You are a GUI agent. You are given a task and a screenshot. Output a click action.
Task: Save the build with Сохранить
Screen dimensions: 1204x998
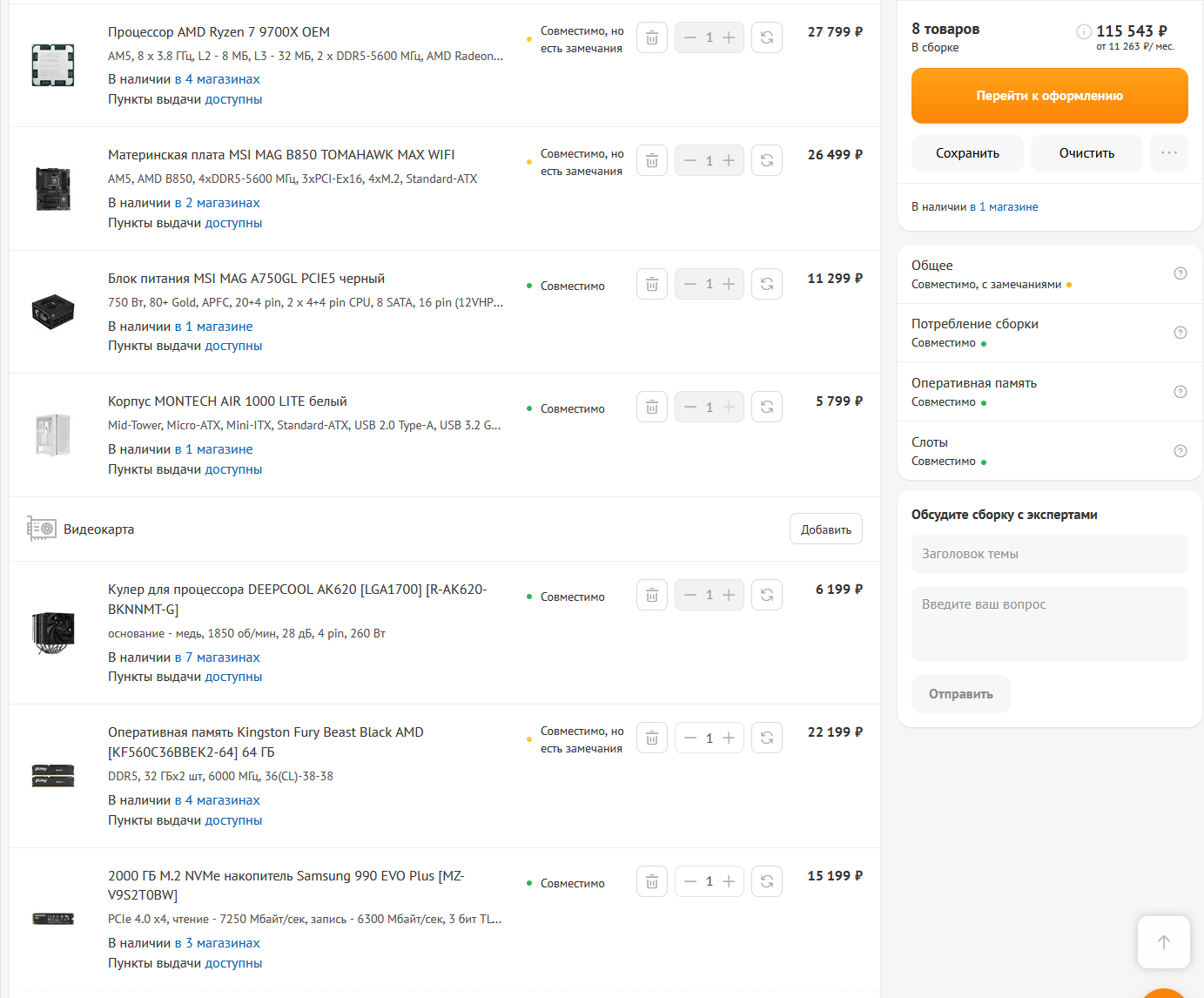click(x=967, y=153)
